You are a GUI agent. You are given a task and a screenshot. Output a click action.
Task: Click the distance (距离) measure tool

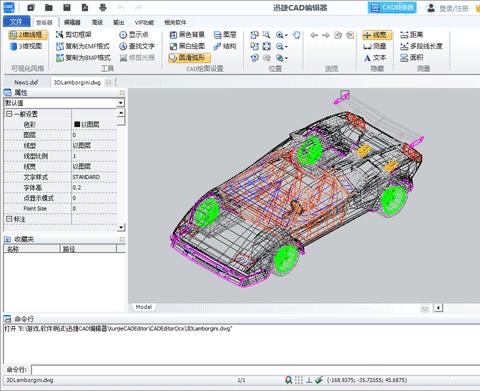tap(412, 35)
